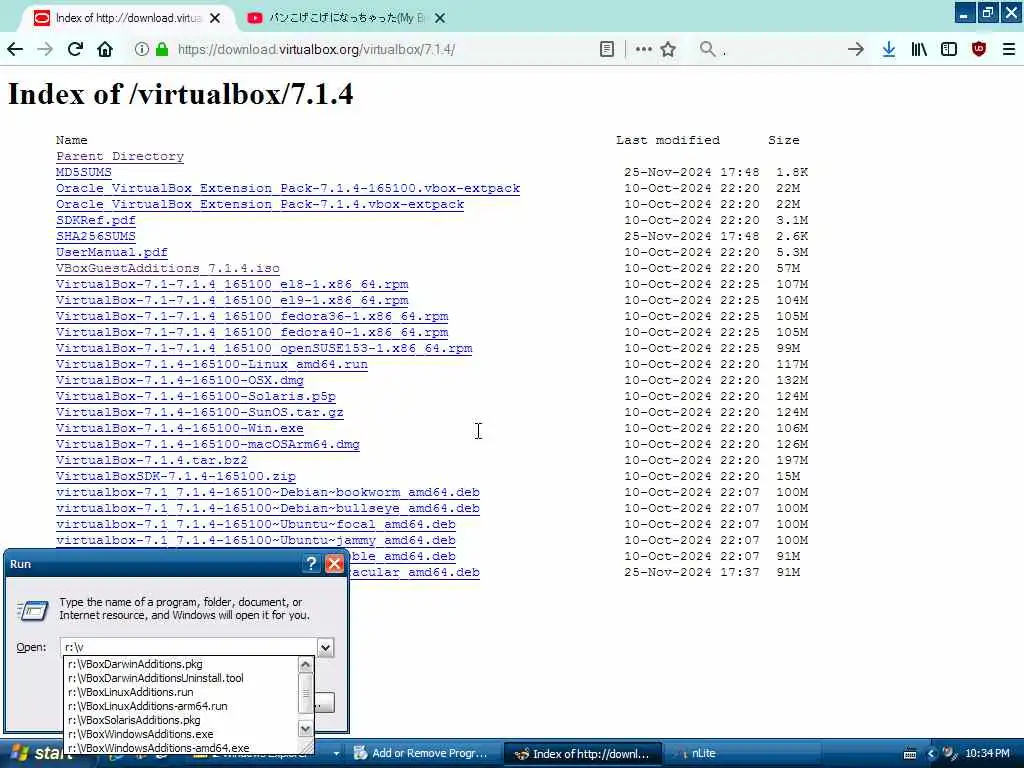Click the Run dialog help question button
Viewport: 1024px width, 768px height.
pyautogui.click(x=312, y=564)
